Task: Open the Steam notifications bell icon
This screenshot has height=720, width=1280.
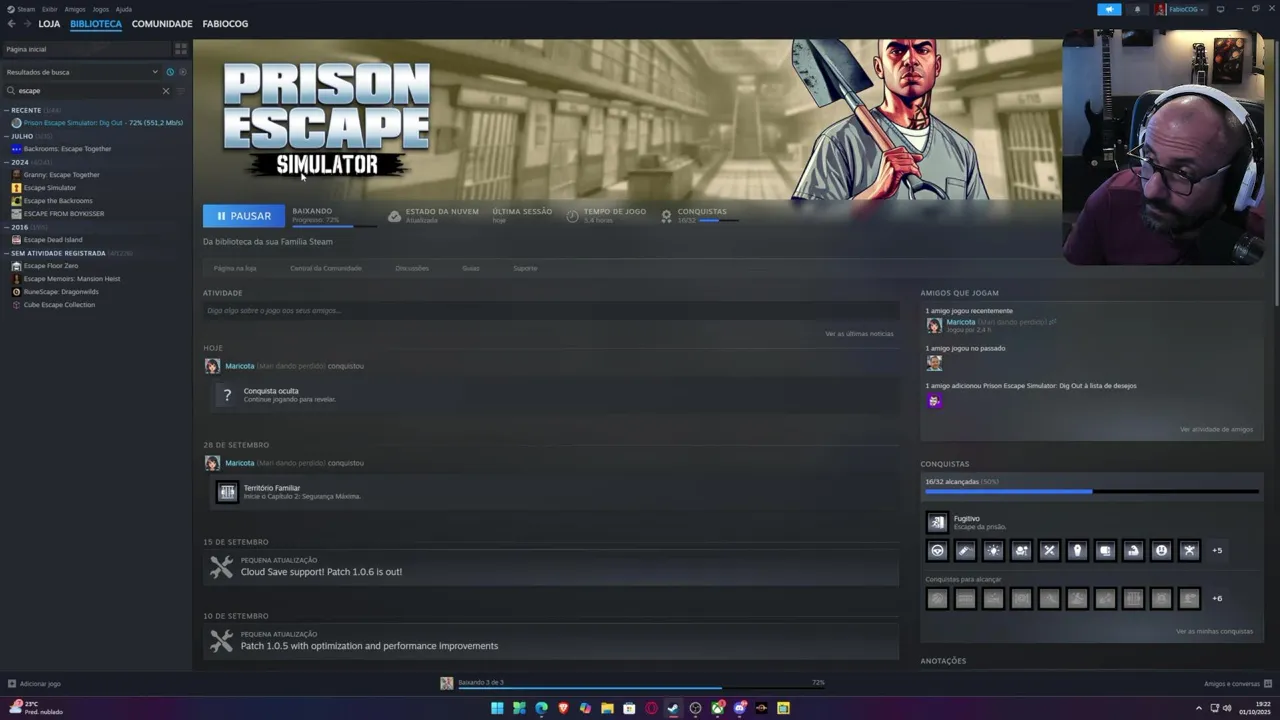Action: 1137,9
